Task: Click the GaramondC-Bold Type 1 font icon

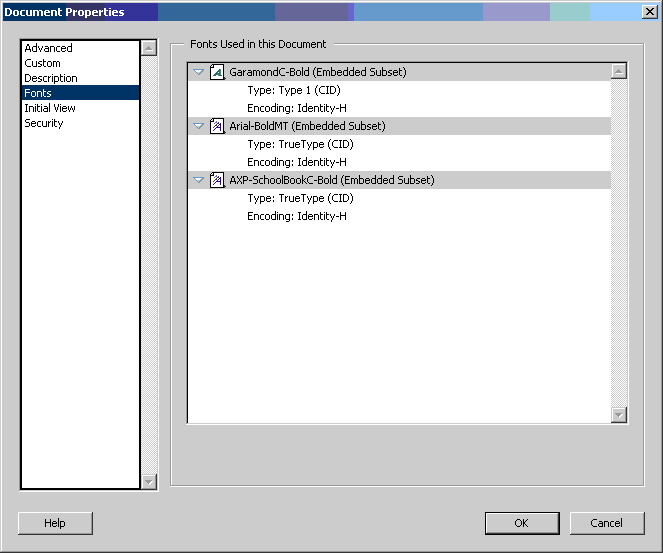Action: [217, 72]
